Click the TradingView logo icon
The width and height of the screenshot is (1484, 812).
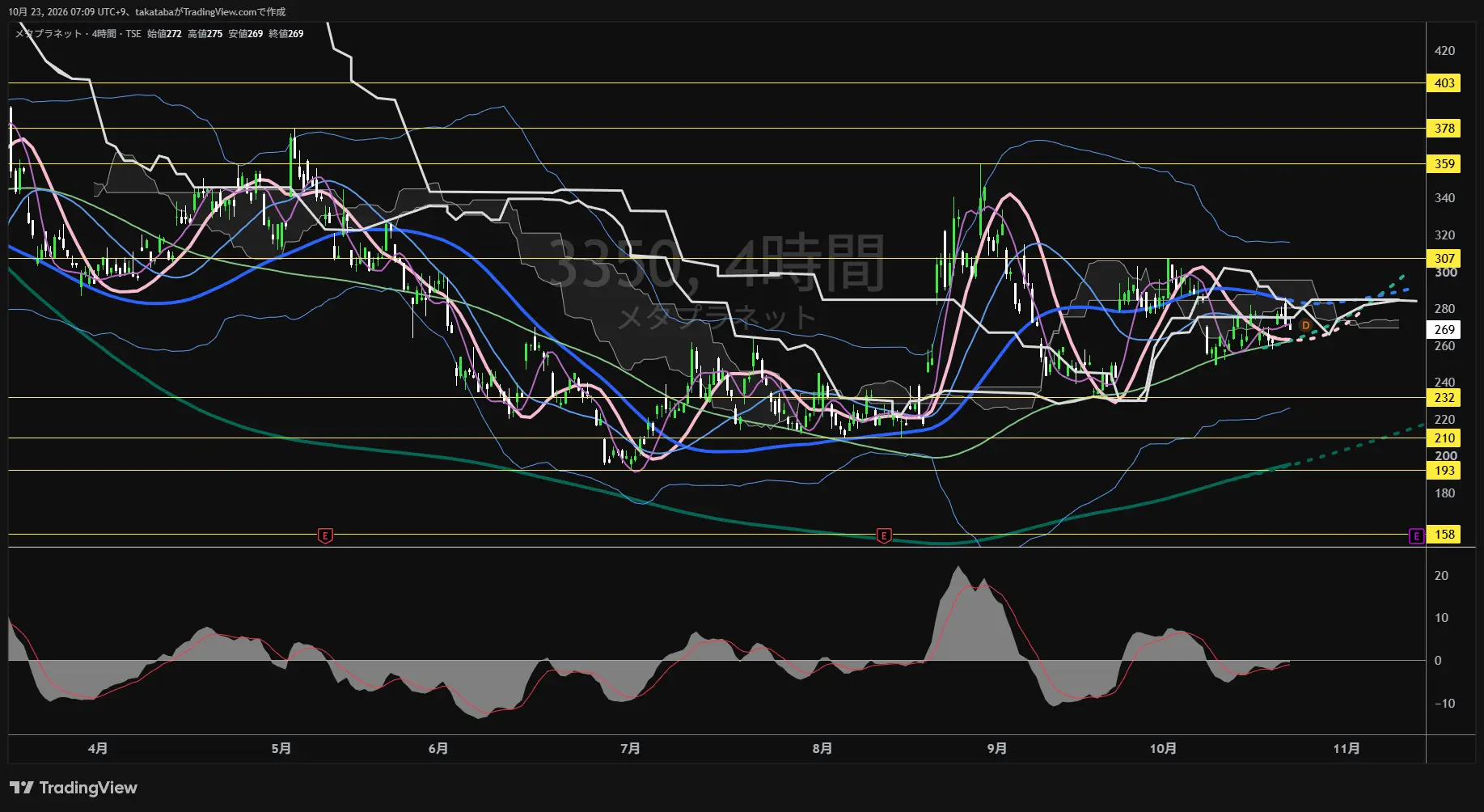coord(22,788)
